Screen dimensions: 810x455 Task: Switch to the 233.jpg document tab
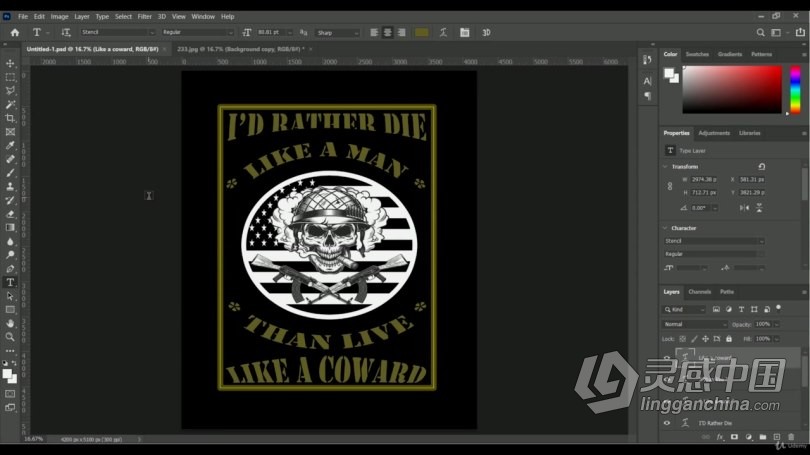pyautogui.click(x=240, y=49)
